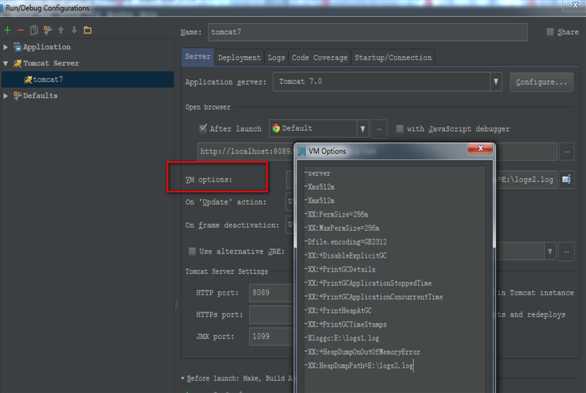Click the -Dfile.encoding=GB2312 line
This screenshot has width=586, height=393.
pos(346,242)
